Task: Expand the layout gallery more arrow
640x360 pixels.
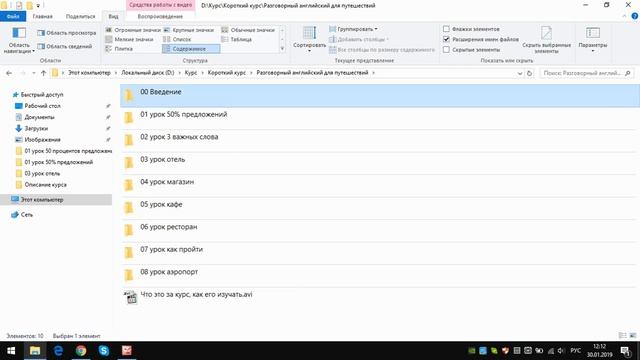Action: pos(282,49)
